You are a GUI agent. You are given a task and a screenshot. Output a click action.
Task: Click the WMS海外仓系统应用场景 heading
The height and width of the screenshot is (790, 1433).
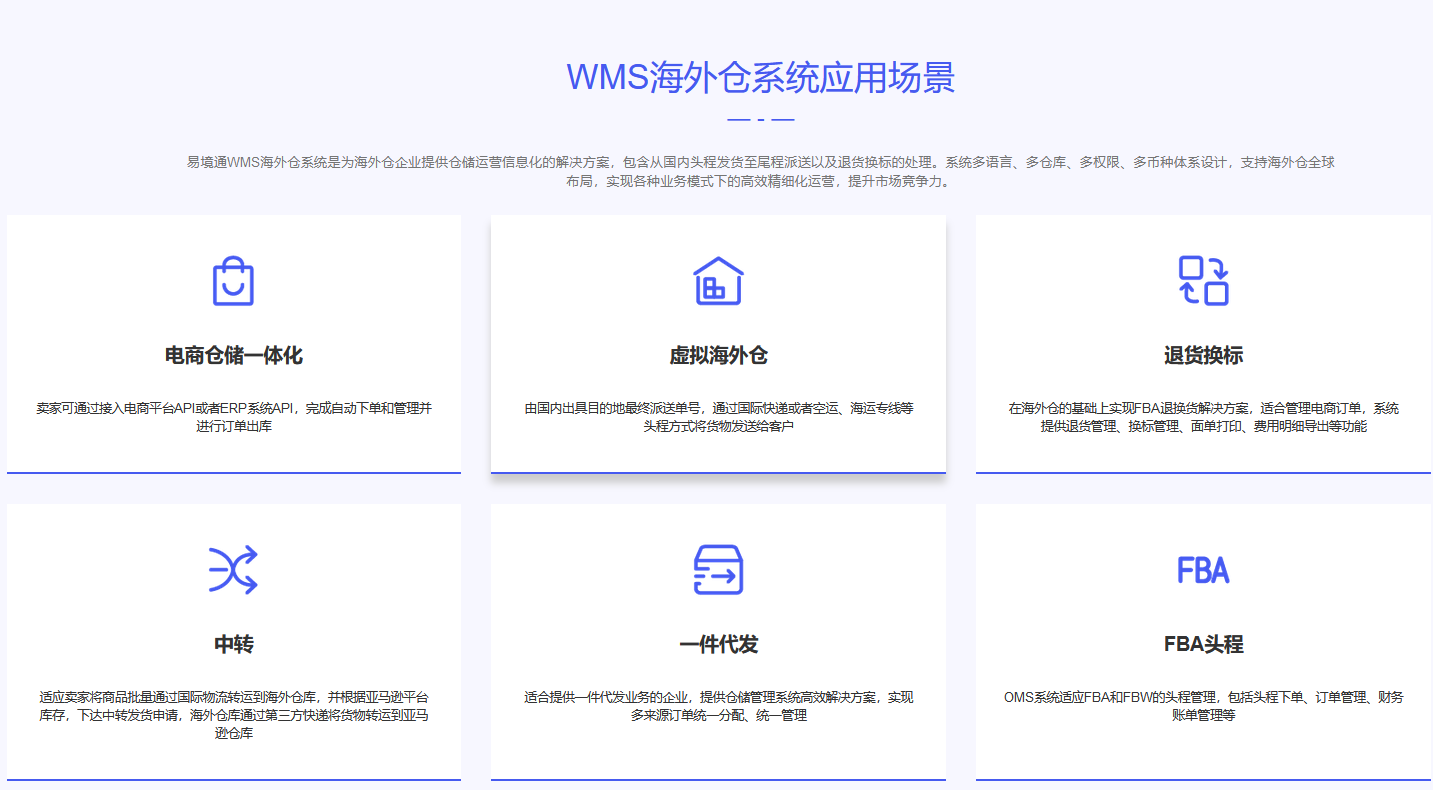click(x=760, y=77)
